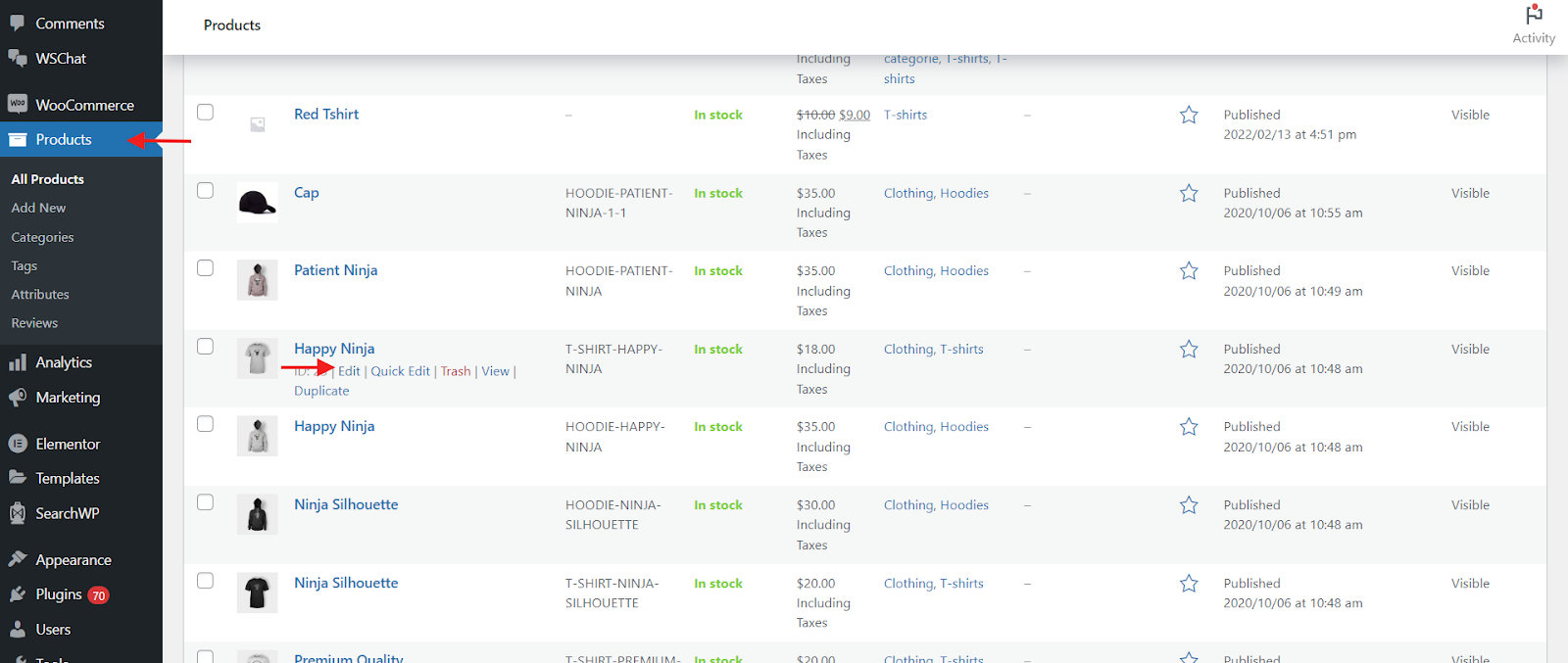Click featured star in T-SHIRT-HAPPY-NINJA row
Viewport: 1568px width, 663px height.
pos(1189,349)
